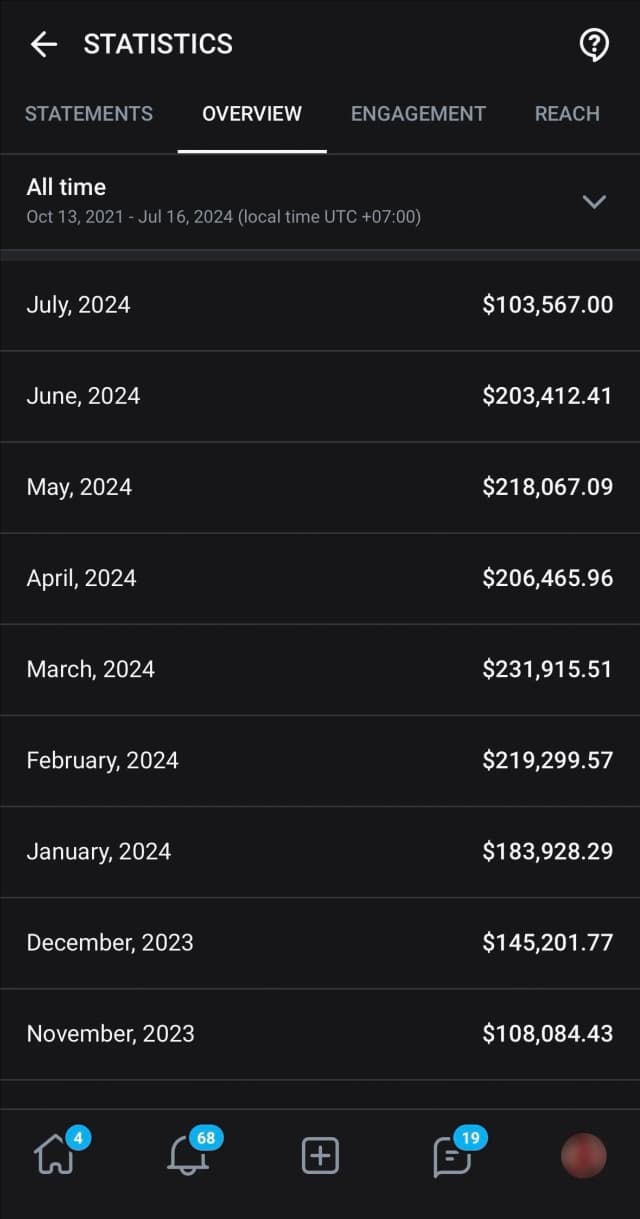Screen dimensions: 640x1219
Task: Switch to the Engagement tab
Action: pos(418,114)
